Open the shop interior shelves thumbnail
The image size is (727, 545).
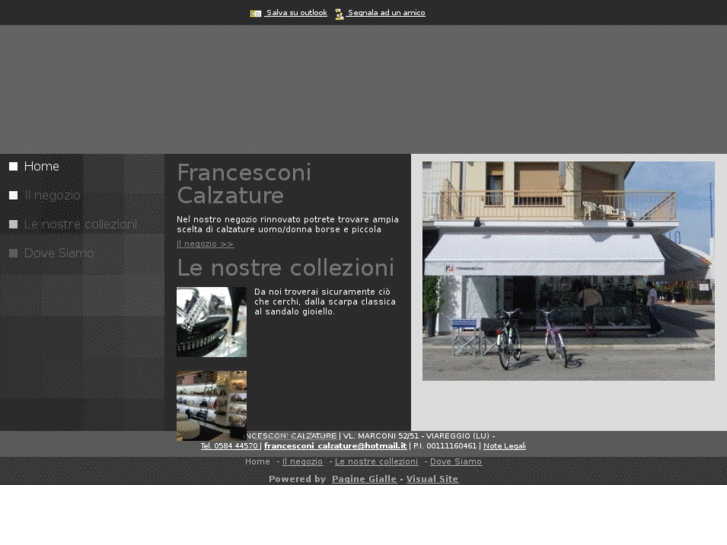click(211, 406)
